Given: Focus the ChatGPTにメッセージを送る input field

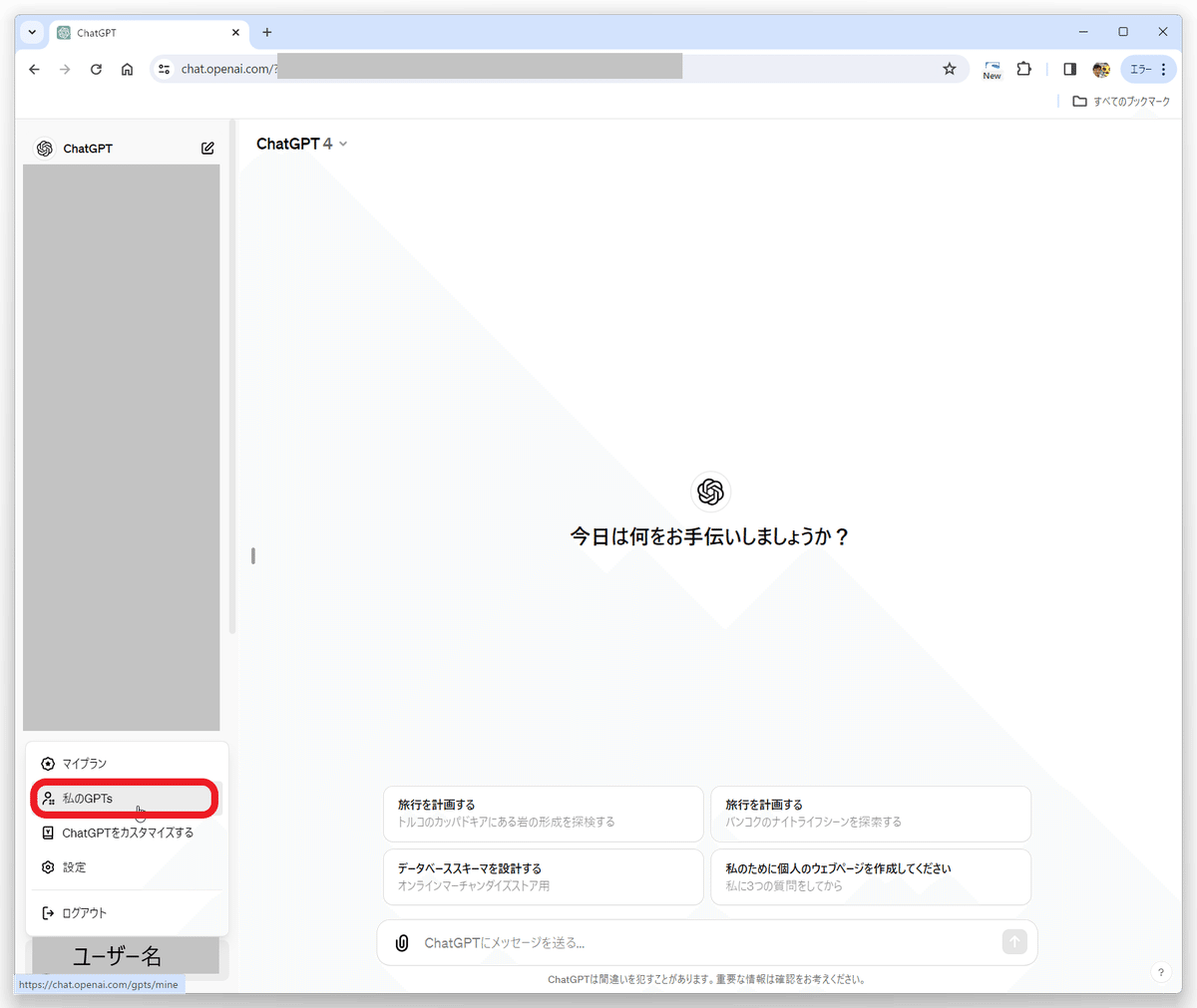Looking at the screenshot, I should (x=707, y=942).
